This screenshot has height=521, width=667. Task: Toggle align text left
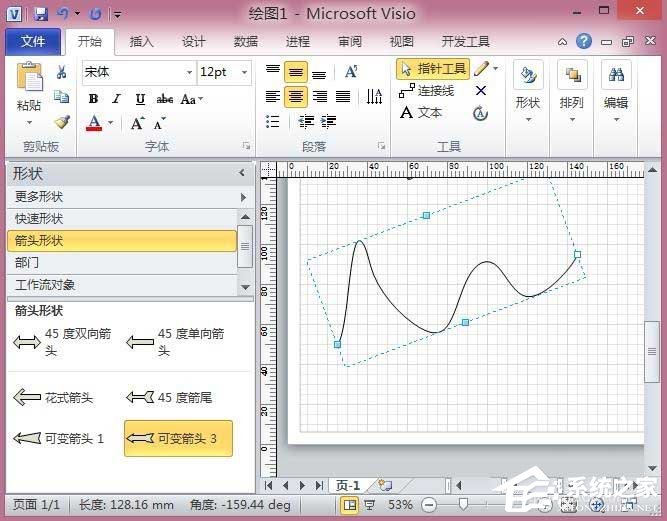point(272,97)
